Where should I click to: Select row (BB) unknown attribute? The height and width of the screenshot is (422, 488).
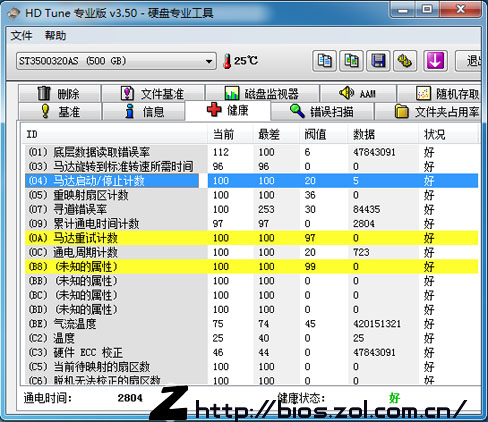(x=251, y=281)
